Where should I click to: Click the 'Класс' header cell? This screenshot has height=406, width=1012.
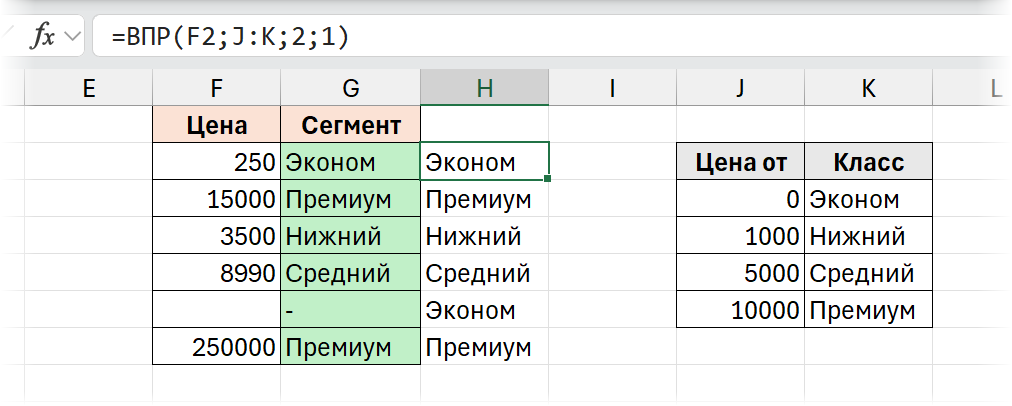coord(868,162)
